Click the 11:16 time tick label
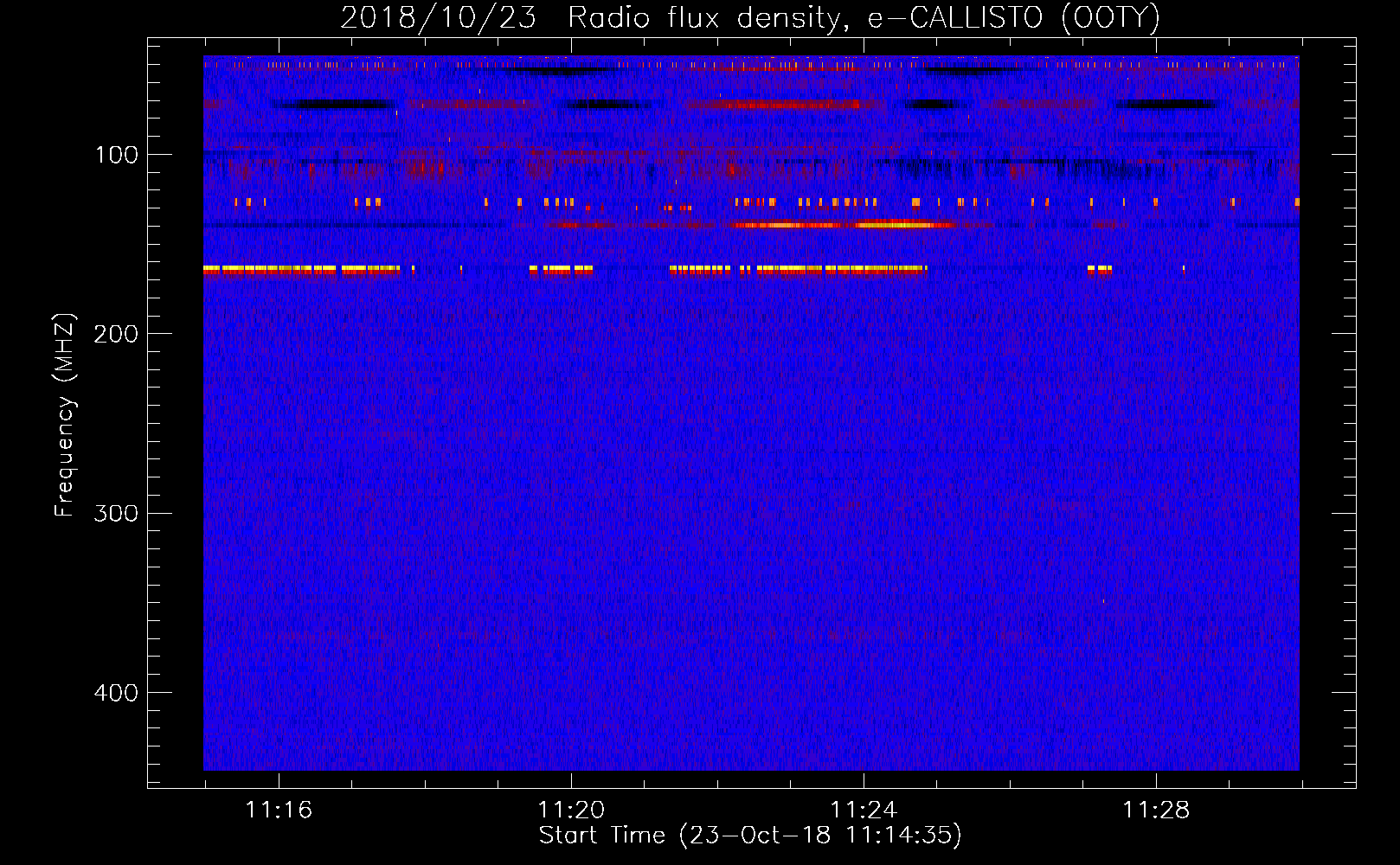The height and width of the screenshot is (865, 1400). click(279, 810)
